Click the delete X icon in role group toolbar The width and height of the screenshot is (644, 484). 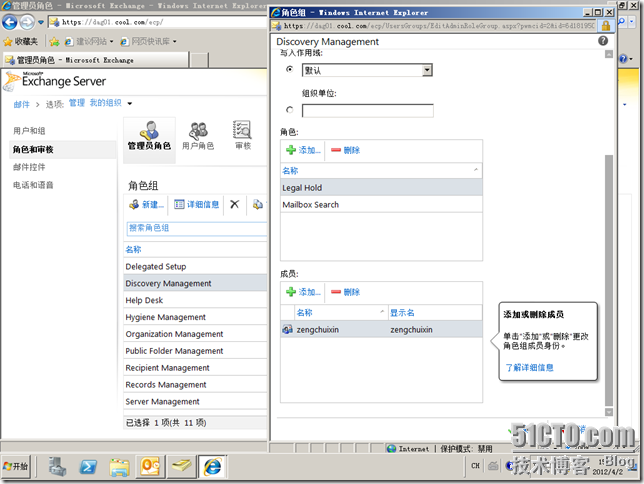coord(235,204)
